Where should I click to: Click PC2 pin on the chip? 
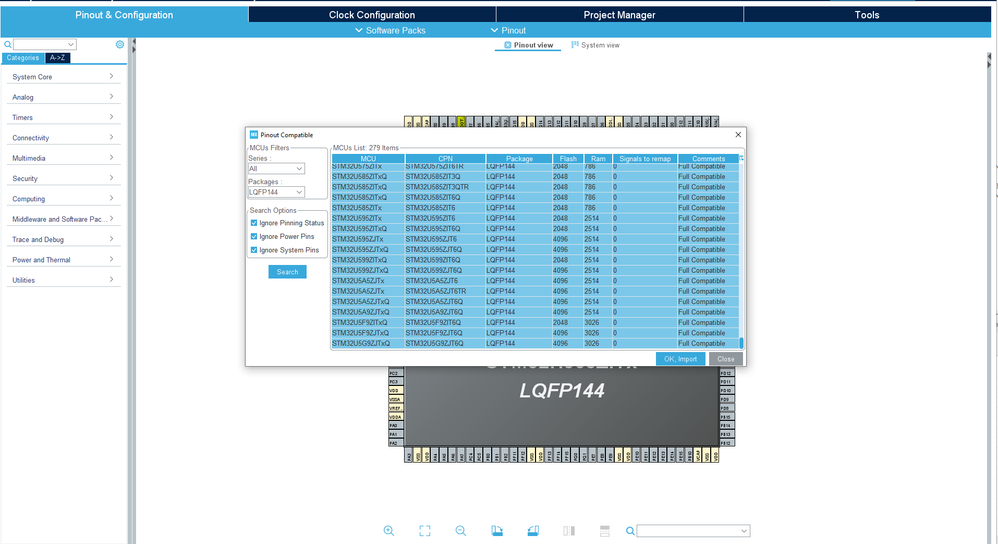(x=395, y=373)
